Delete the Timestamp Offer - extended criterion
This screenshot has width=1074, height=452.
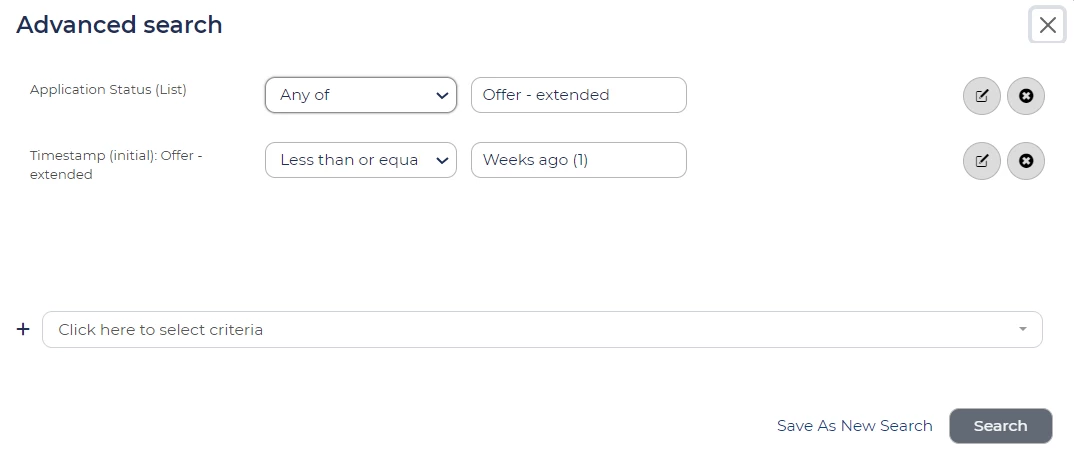click(1025, 160)
